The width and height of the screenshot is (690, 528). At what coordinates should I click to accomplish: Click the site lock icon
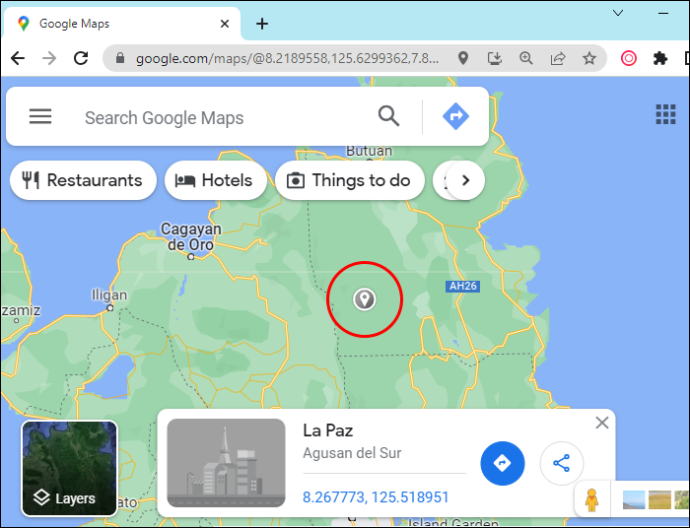120,58
